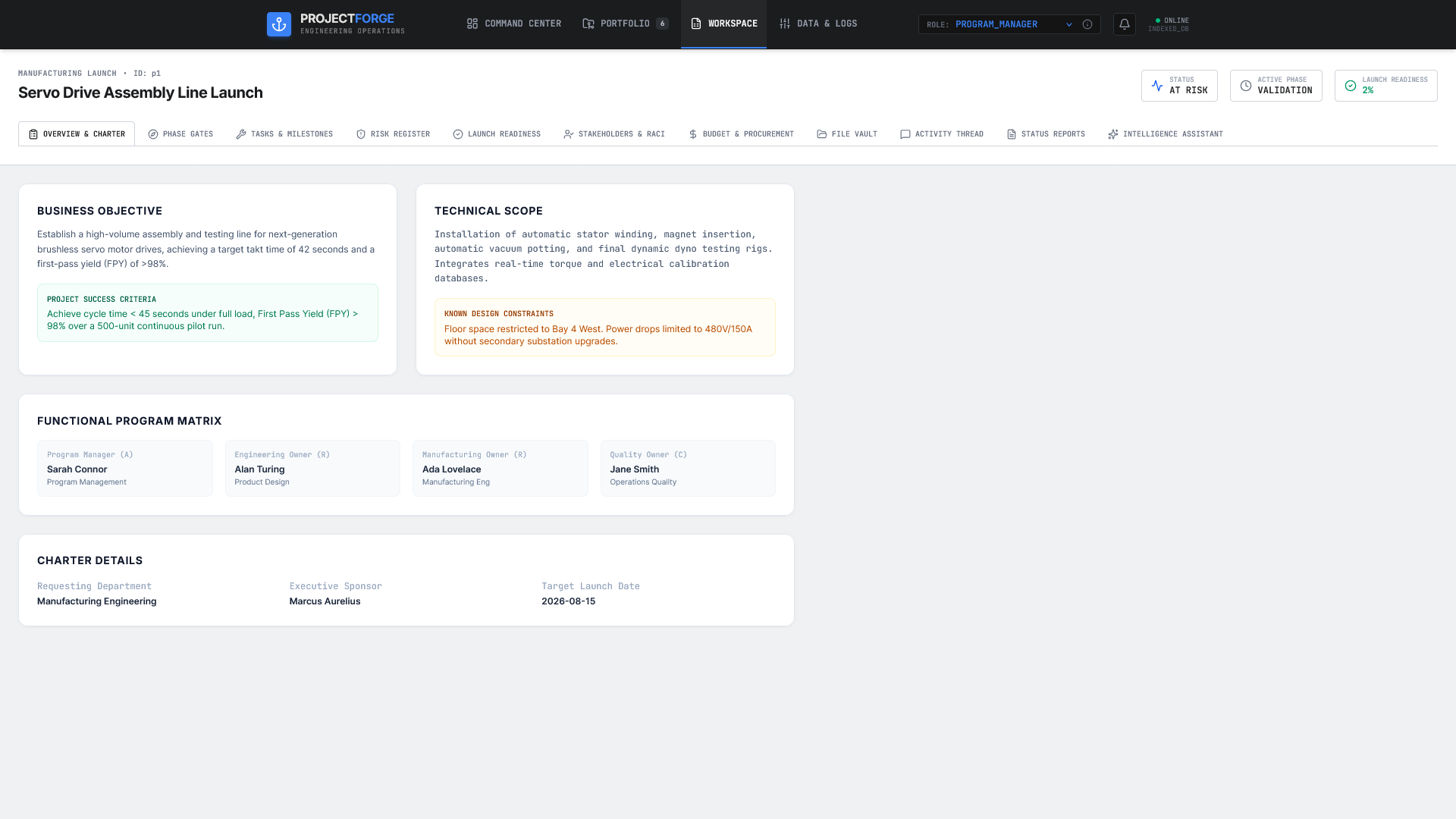Click Executive Sponsor Marcus Aurelius

(x=325, y=601)
